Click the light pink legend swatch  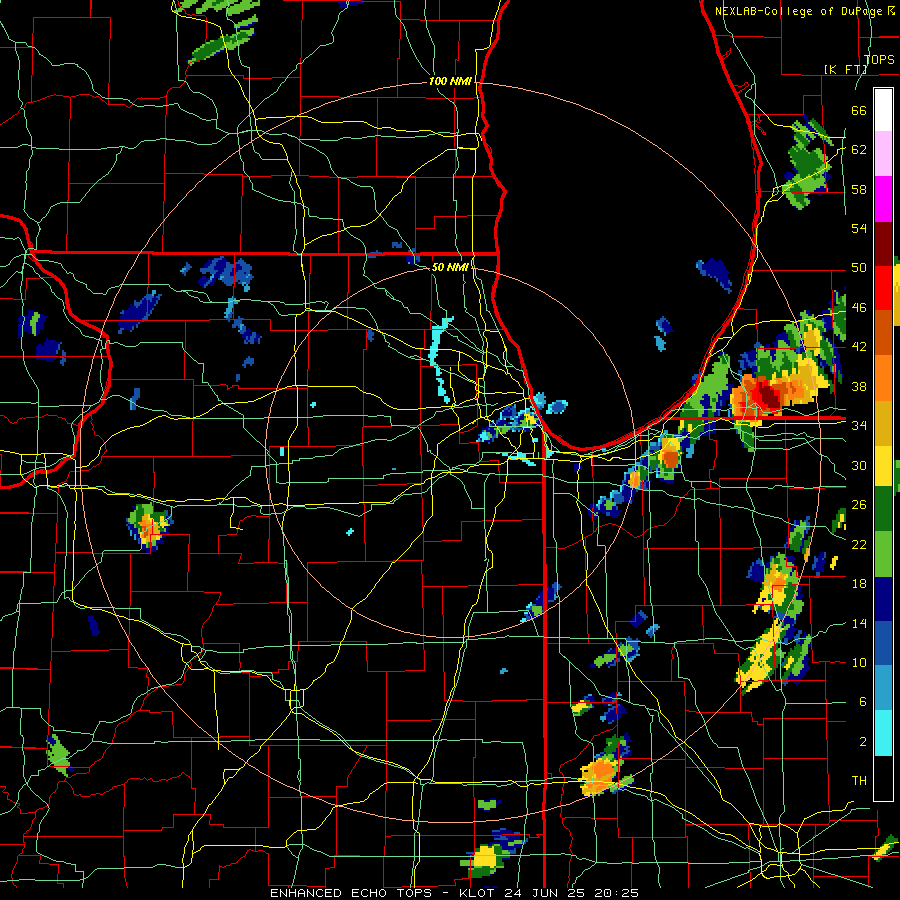click(x=883, y=154)
